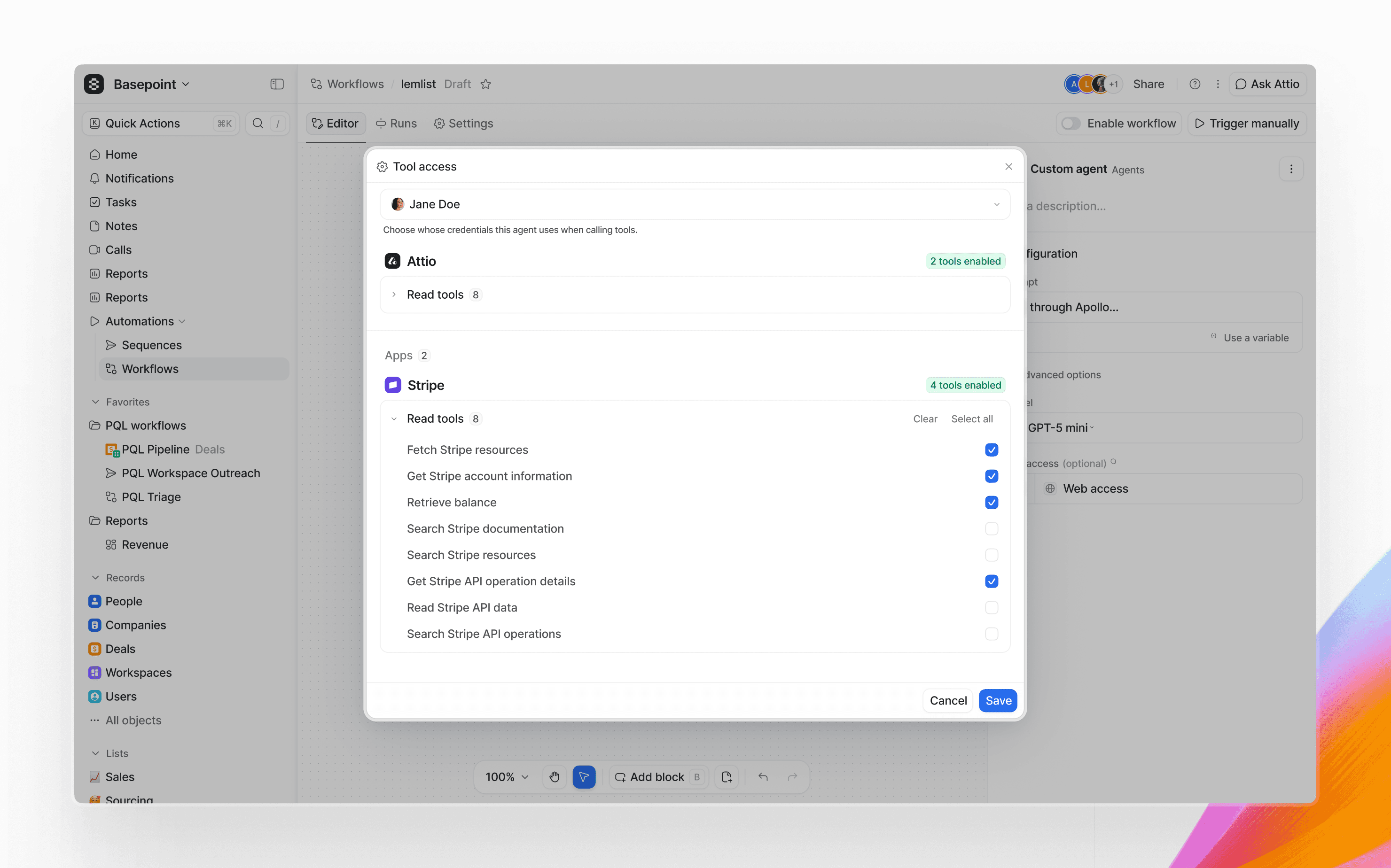Viewport: 1391px width, 868px height.
Task: Click the Workflows breadcrumb link
Action: tap(347, 84)
